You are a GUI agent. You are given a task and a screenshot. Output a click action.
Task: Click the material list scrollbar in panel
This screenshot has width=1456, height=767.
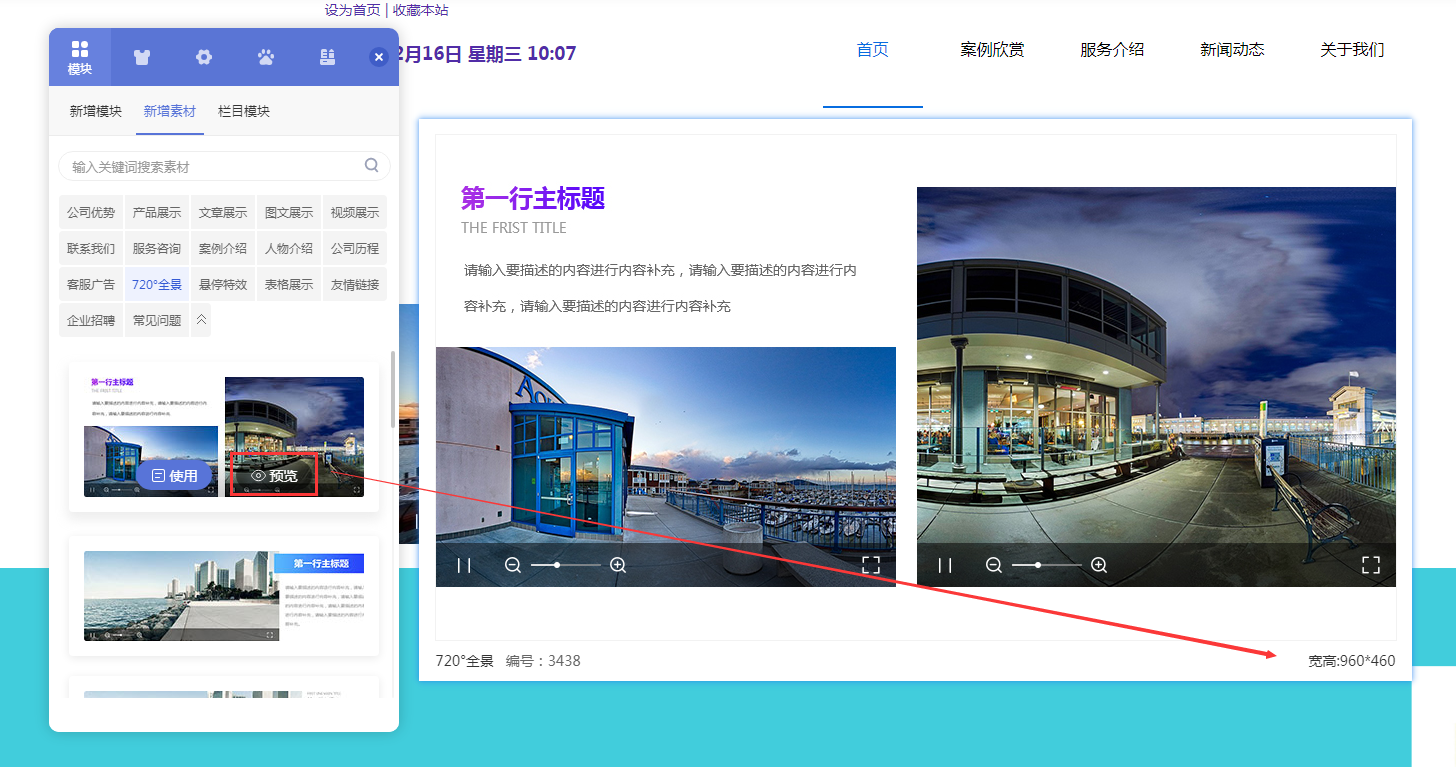click(393, 389)
